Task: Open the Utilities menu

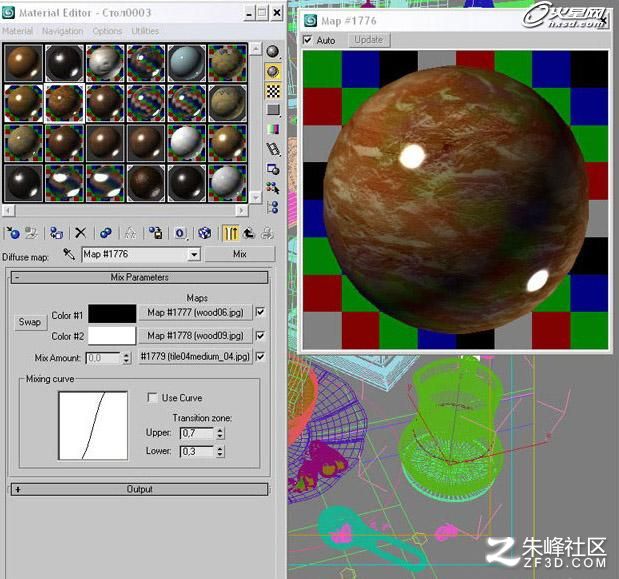Action: [x=145, y=31]
